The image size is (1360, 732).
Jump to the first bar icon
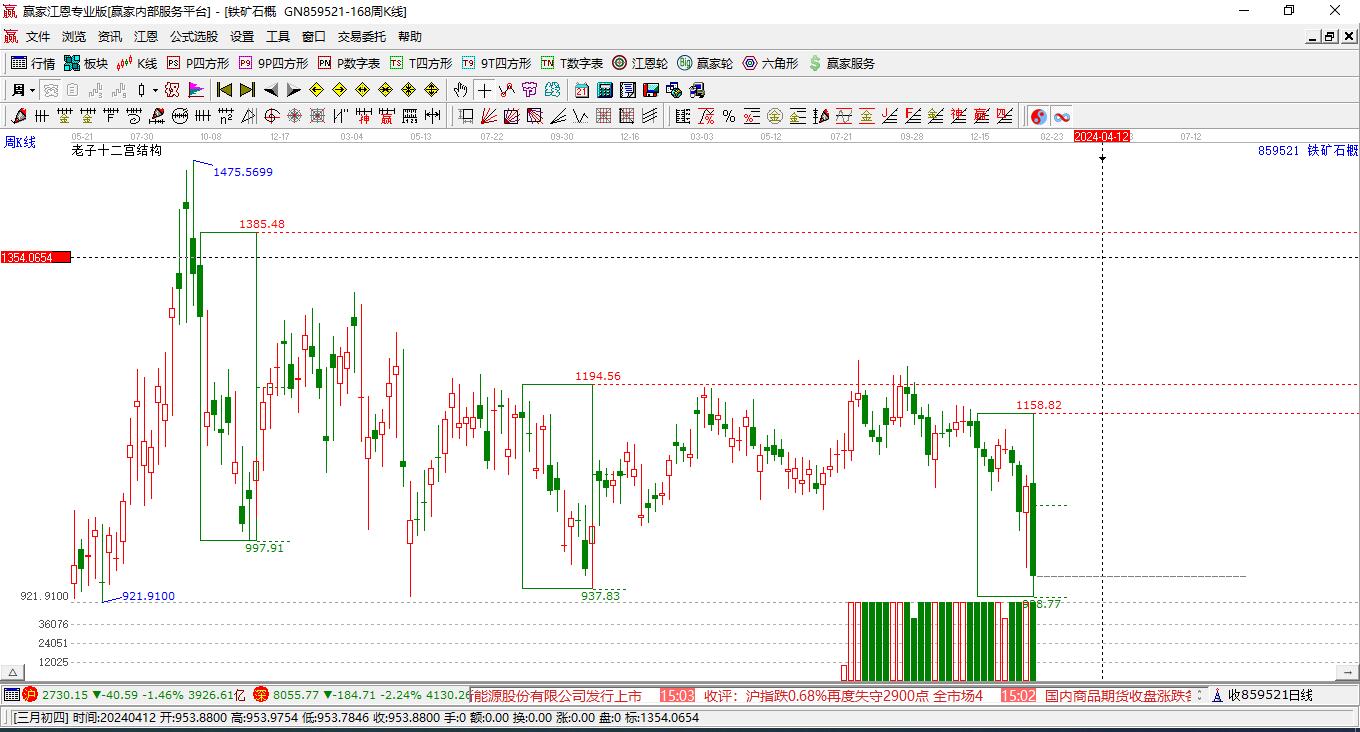[225, 90]
